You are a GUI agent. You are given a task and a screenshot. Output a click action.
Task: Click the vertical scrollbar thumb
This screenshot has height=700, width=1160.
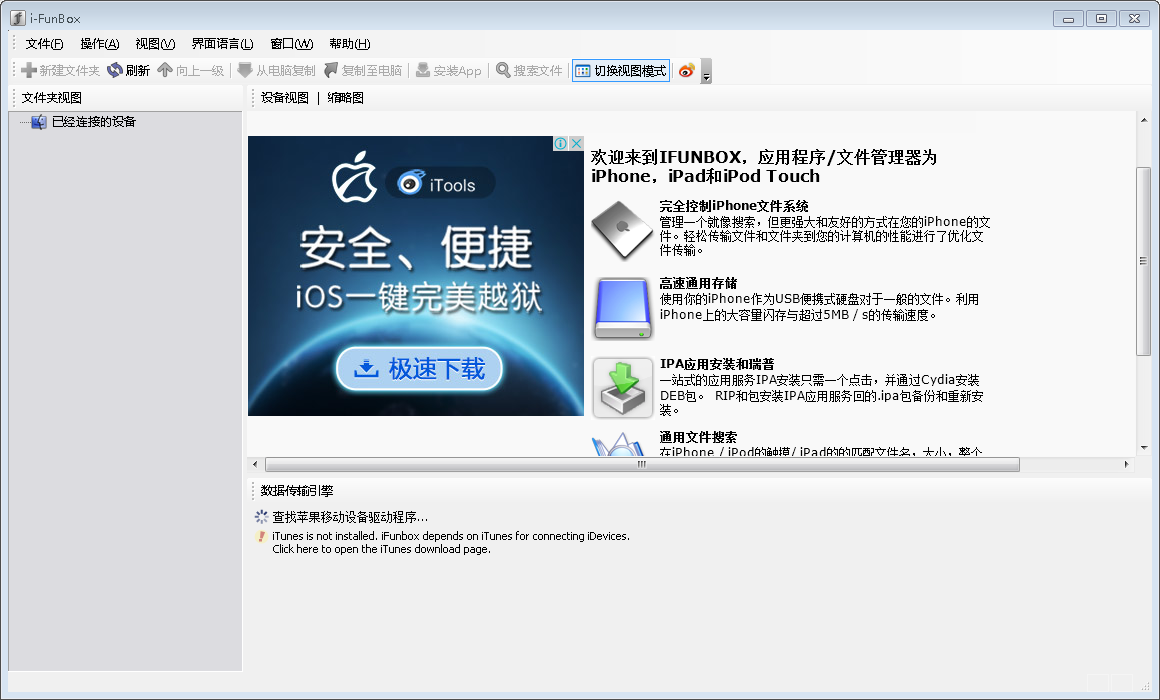[1144, 261]
